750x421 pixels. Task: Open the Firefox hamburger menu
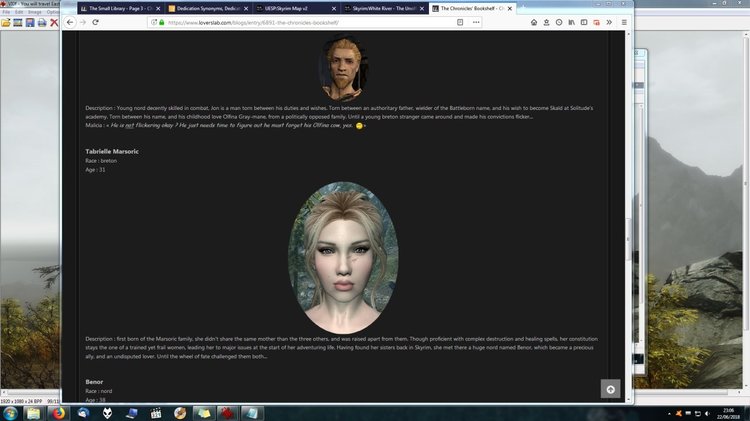[624, 22]
